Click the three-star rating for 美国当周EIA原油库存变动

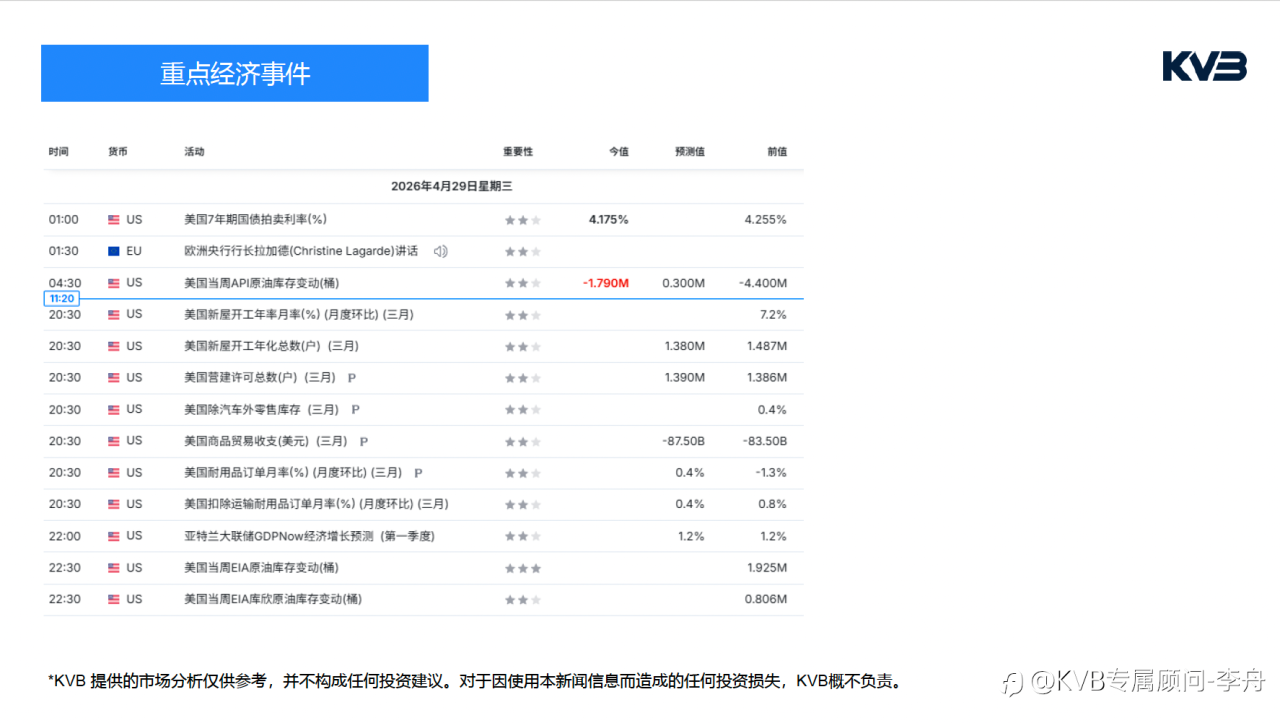click(522, 568)
